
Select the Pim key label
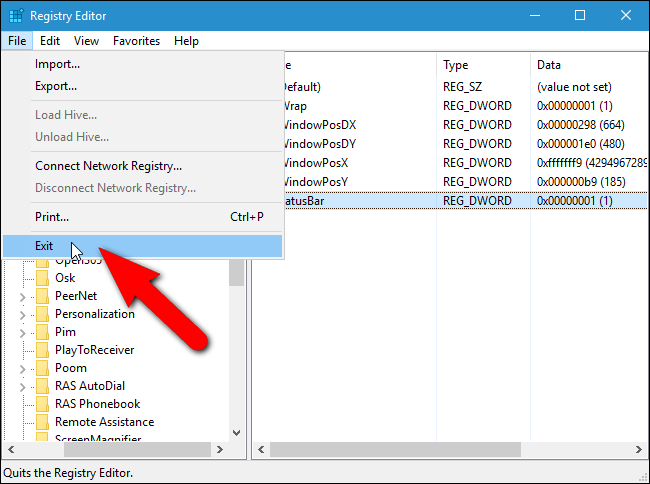(65, 332)
